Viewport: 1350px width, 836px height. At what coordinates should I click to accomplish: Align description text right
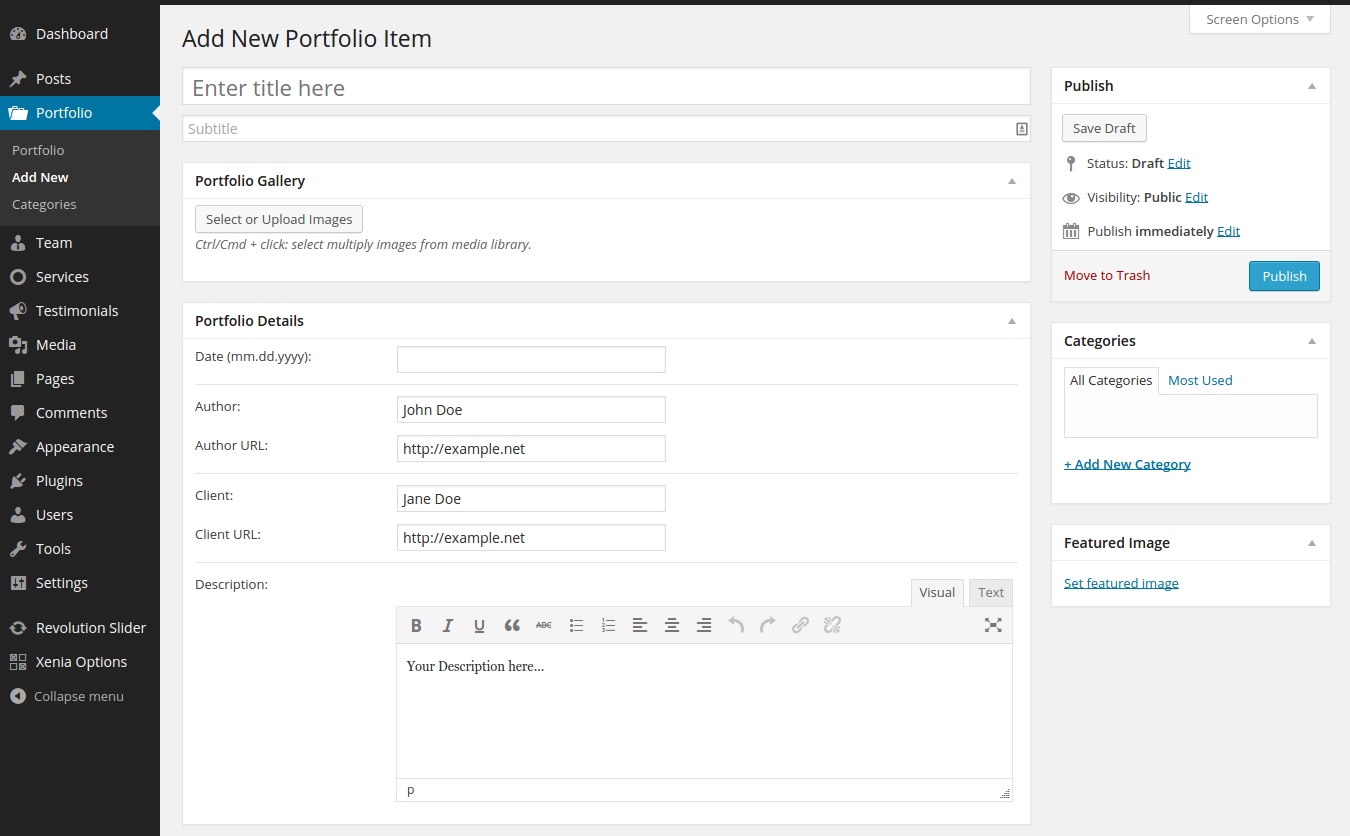[704, 625]
